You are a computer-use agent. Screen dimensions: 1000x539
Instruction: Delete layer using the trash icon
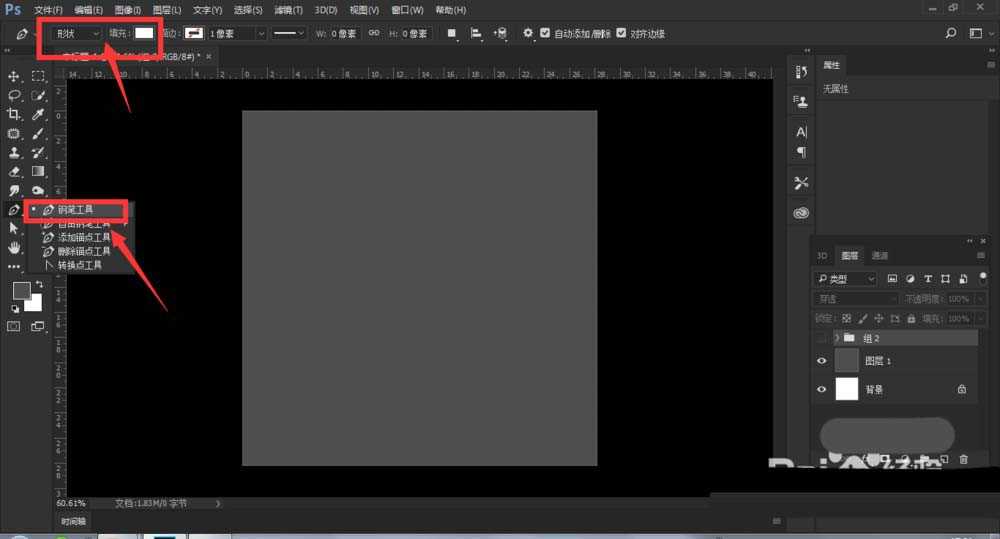(964, 459)
